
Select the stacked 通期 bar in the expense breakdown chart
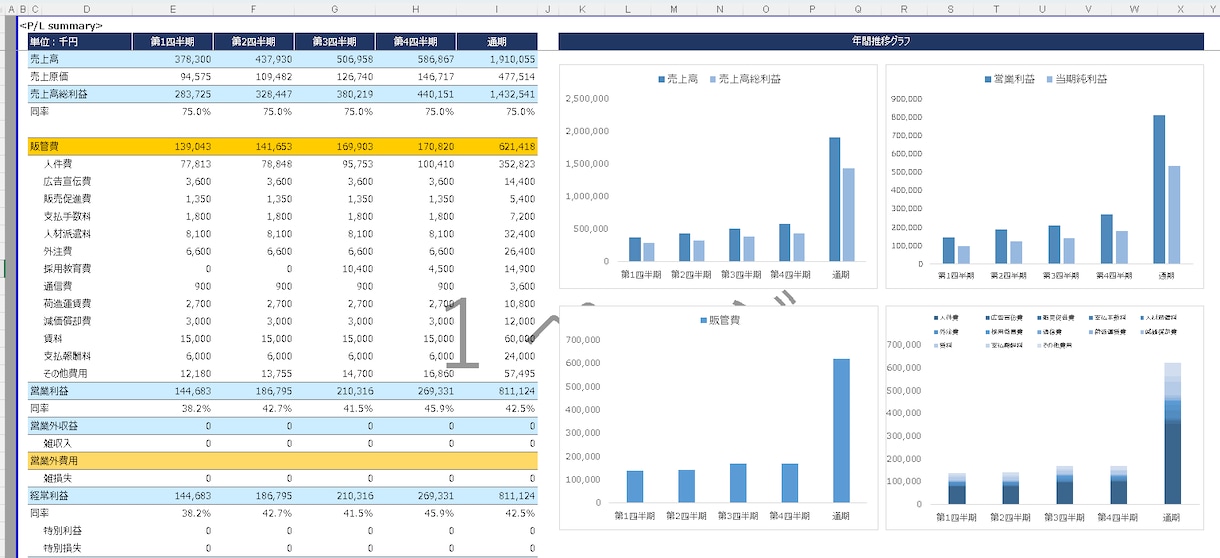coord(1172,434)
